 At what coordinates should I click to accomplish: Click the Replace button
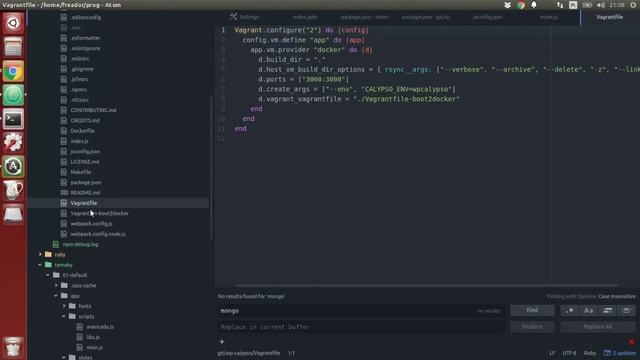(532, 327)
